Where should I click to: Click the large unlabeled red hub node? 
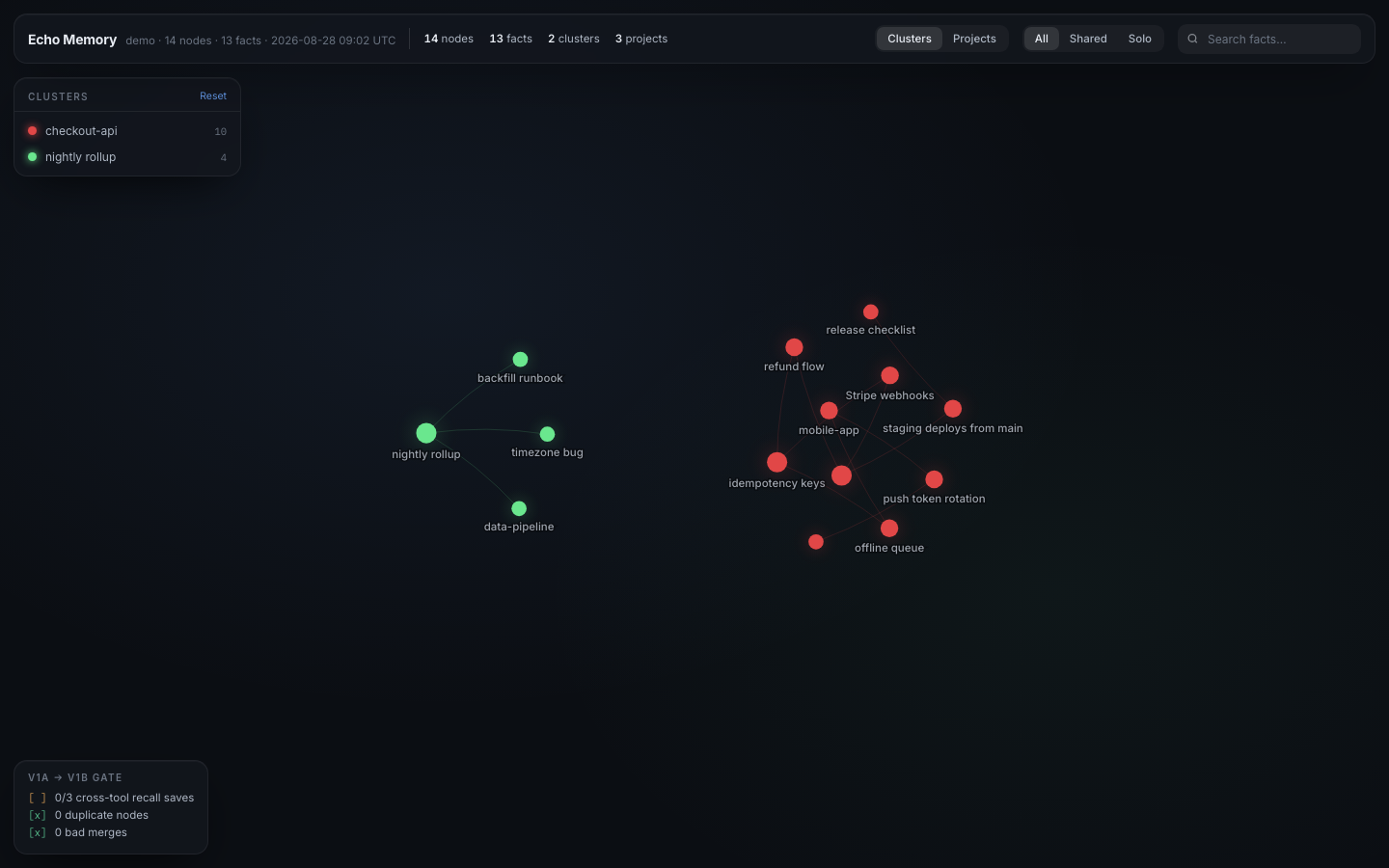(842, 475)
